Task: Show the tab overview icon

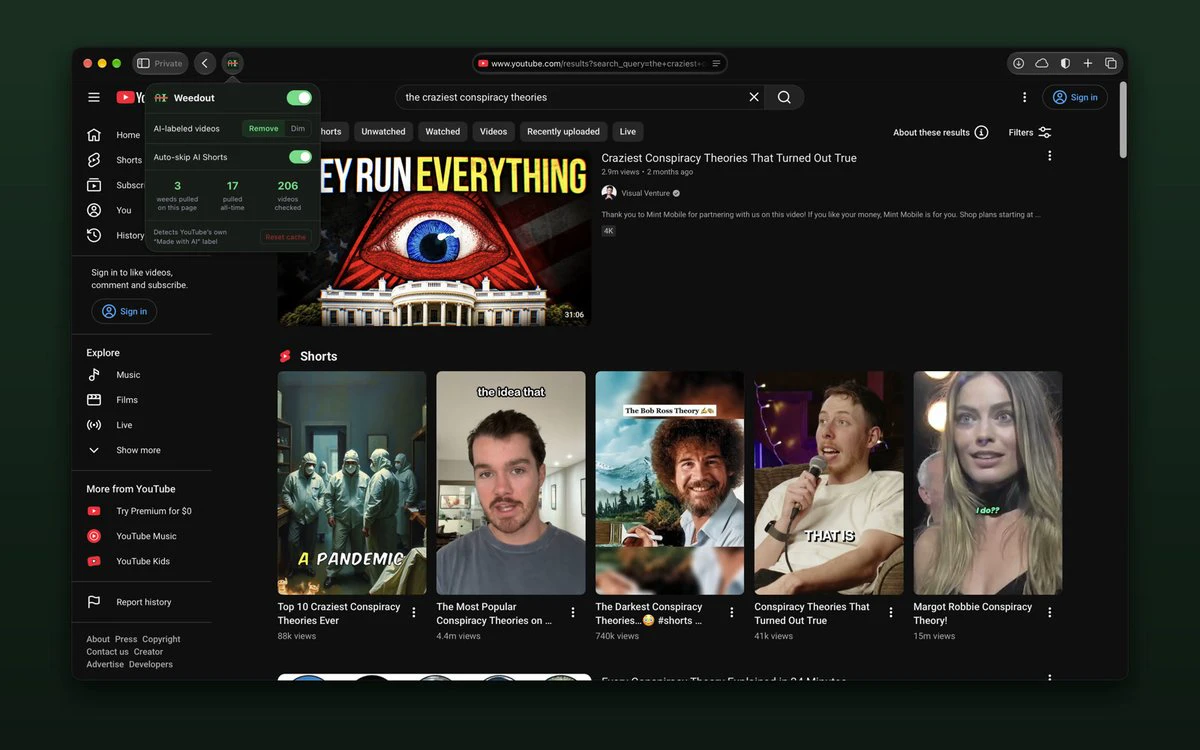Action: click(x=1111, y=63)
